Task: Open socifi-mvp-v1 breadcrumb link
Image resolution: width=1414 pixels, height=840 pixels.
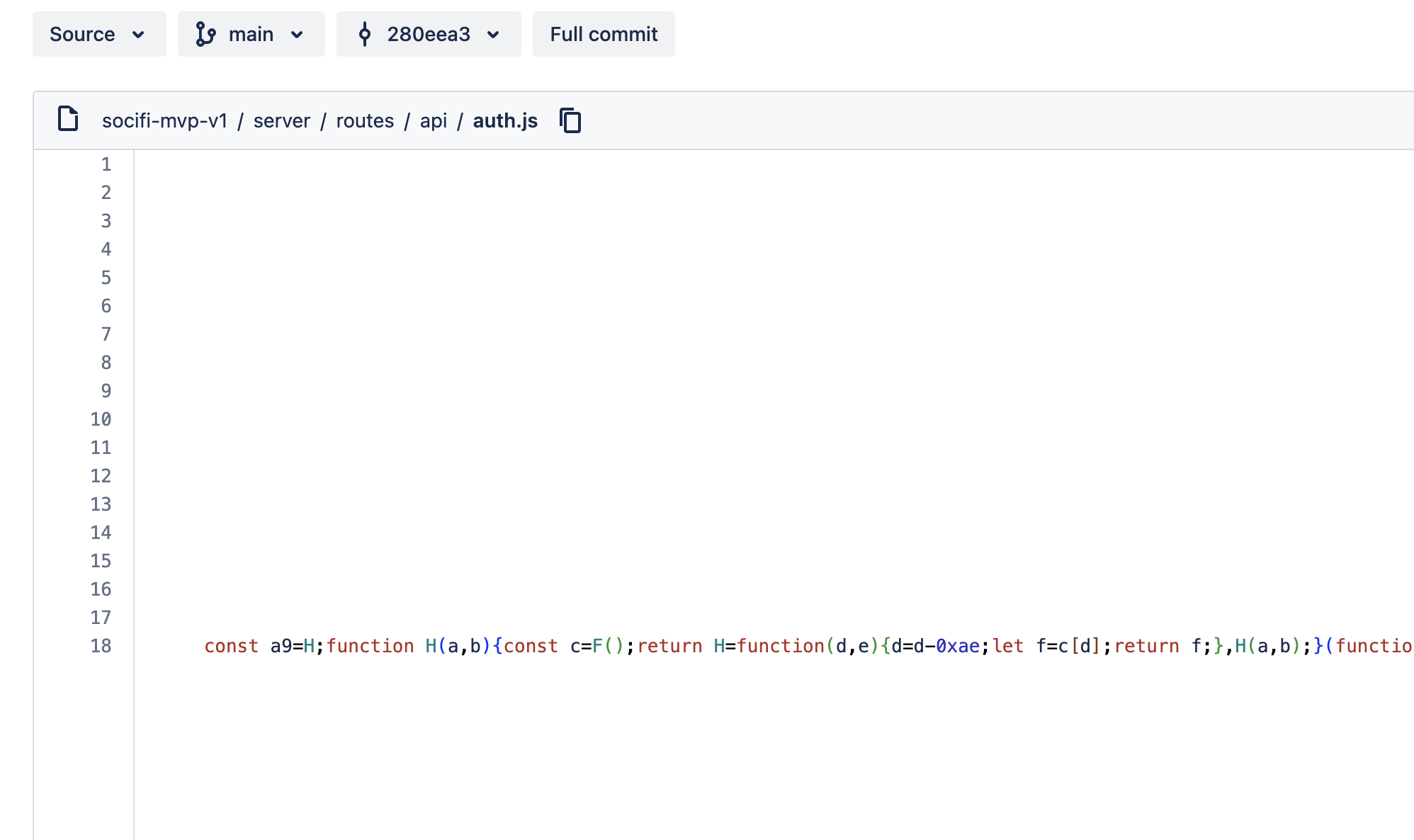Action: coord(164,120)
